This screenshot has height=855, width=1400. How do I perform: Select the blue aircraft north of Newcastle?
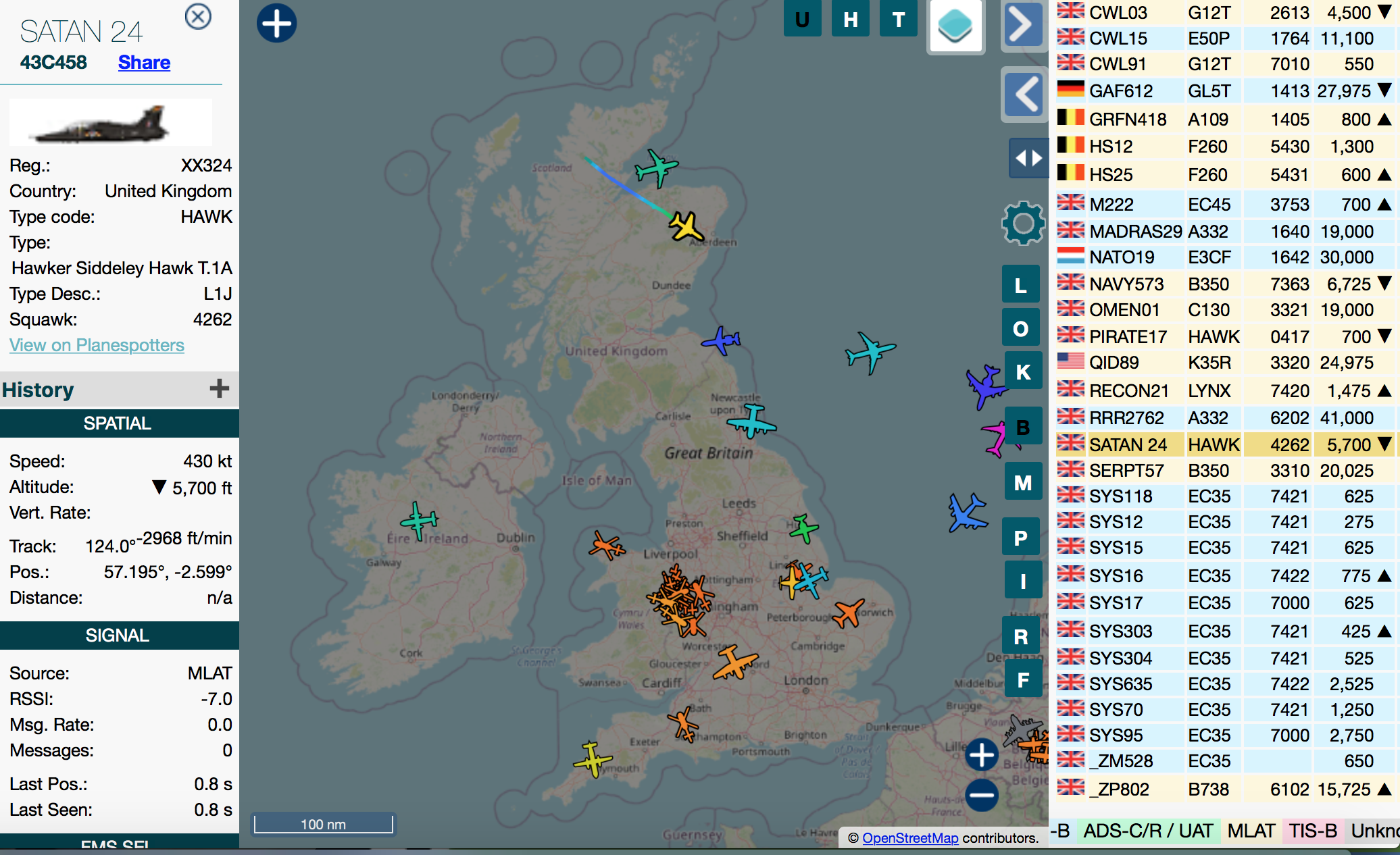tap(722, 340)
